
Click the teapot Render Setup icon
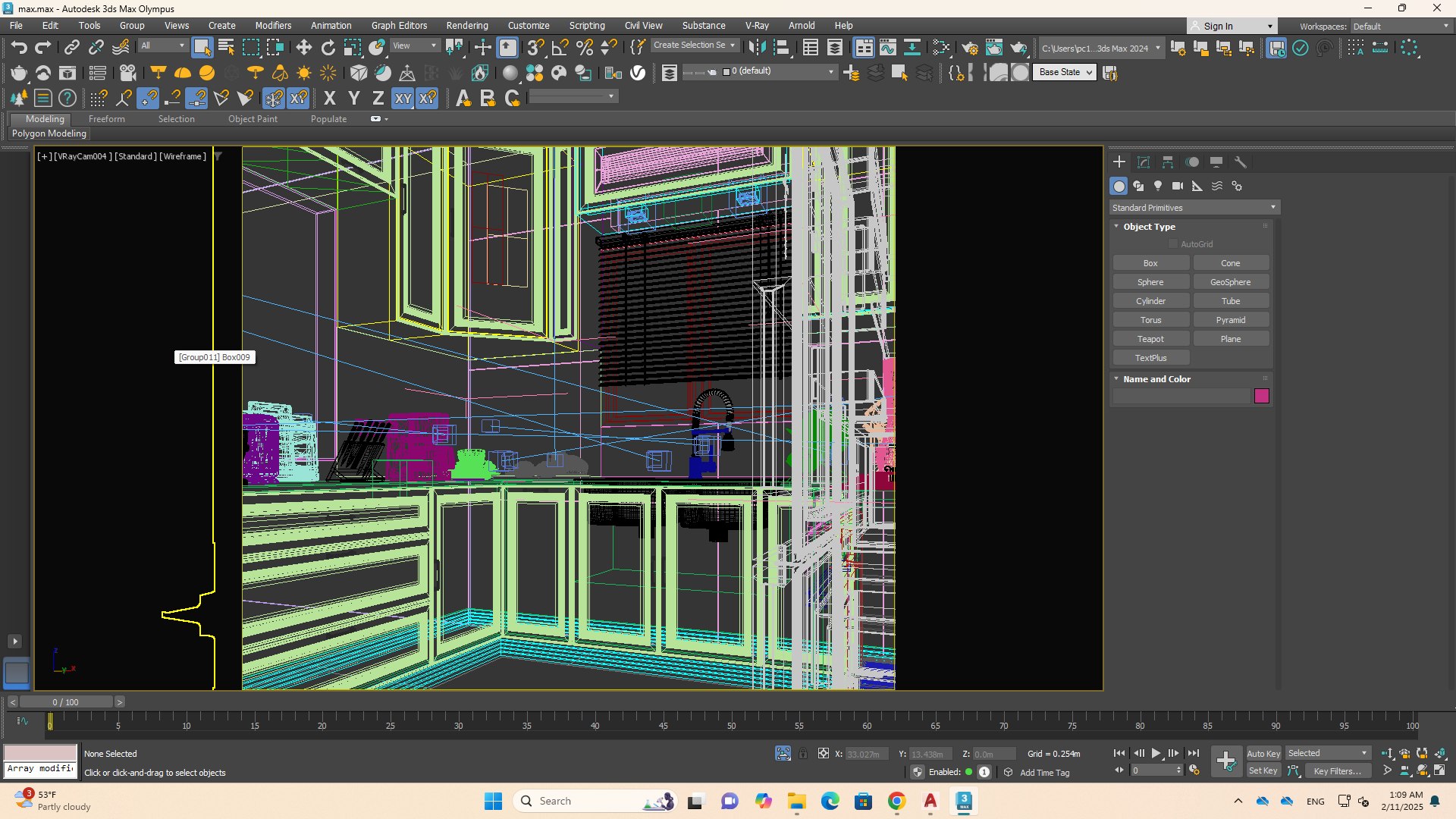[969, 48]
